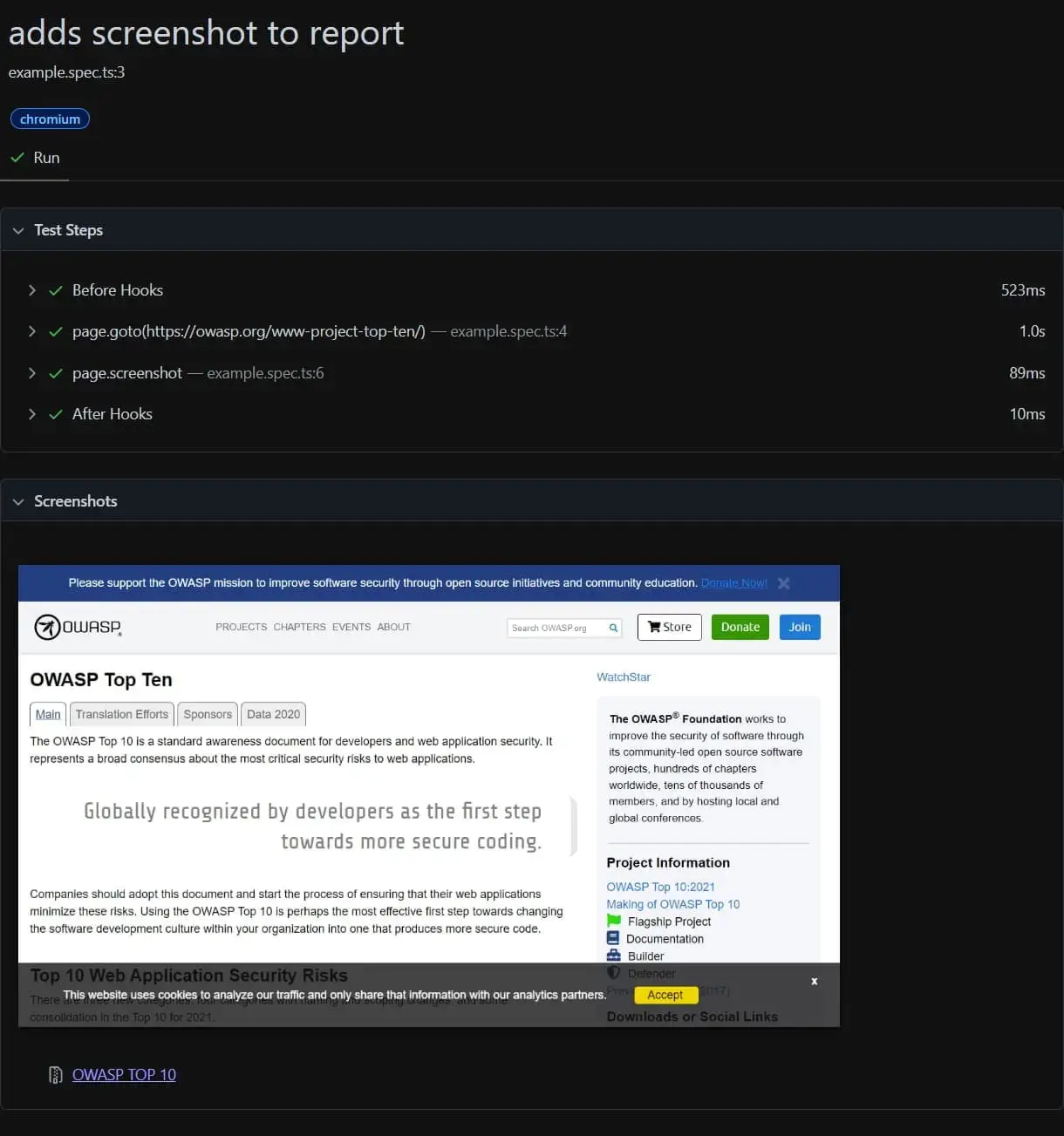Click the green Flagship Project flag icon

pyautogui.click(x=614, y=921)
